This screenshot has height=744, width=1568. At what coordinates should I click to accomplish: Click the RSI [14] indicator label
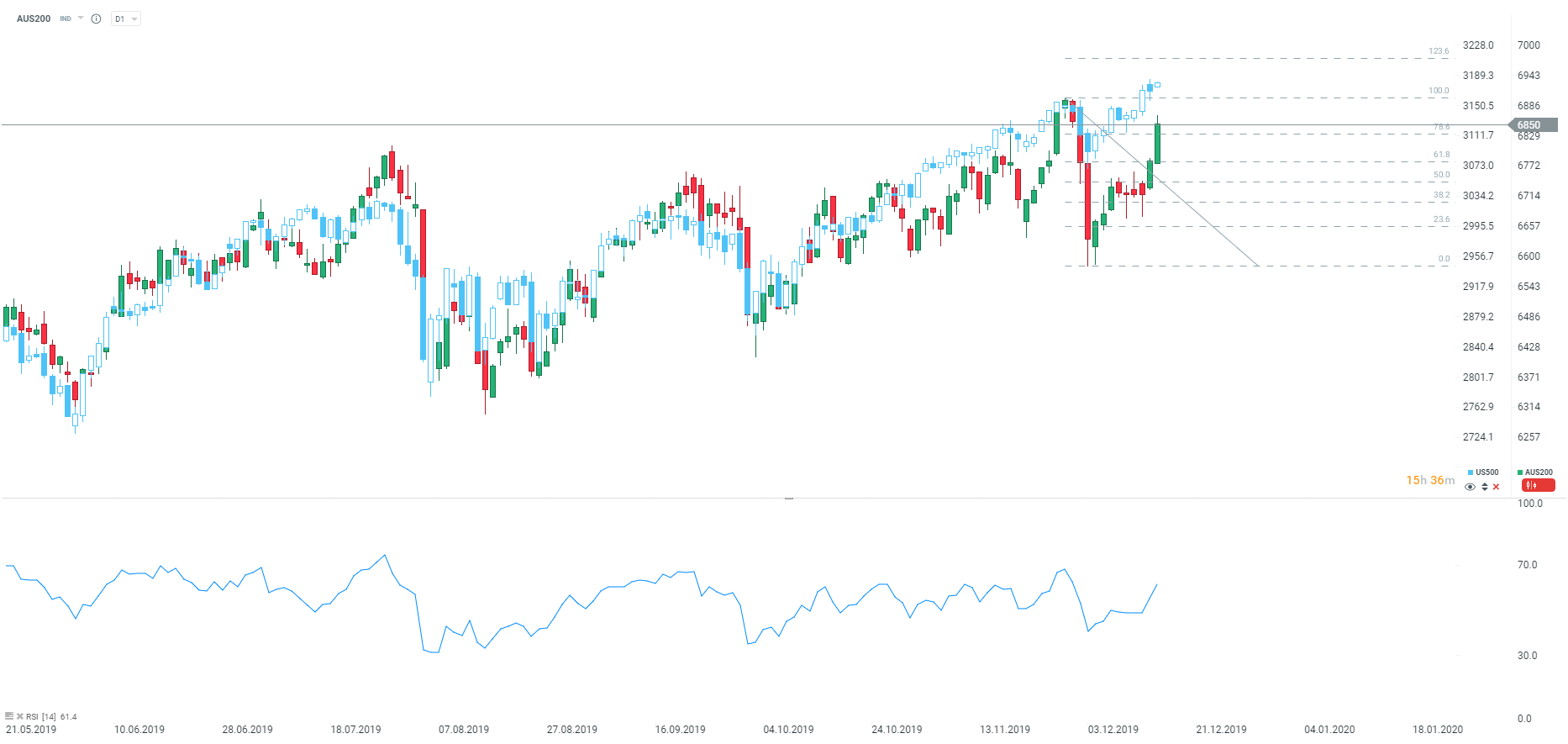click(41, 717)
